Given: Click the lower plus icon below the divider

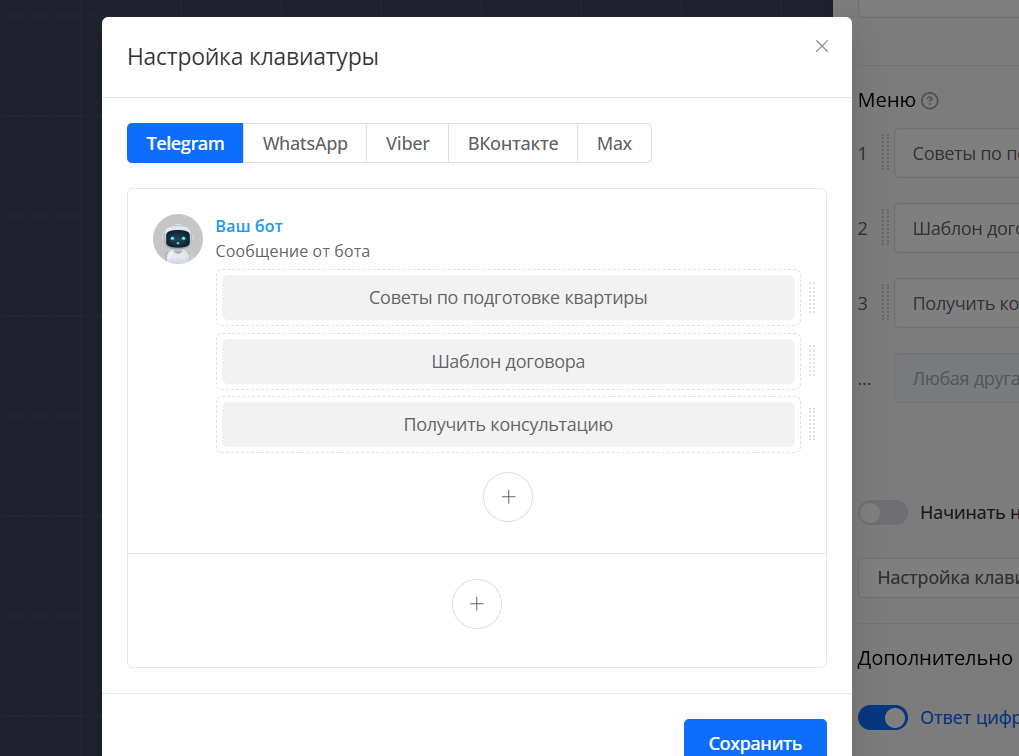Looking at the screenshot, I should [x=477, y=604].
